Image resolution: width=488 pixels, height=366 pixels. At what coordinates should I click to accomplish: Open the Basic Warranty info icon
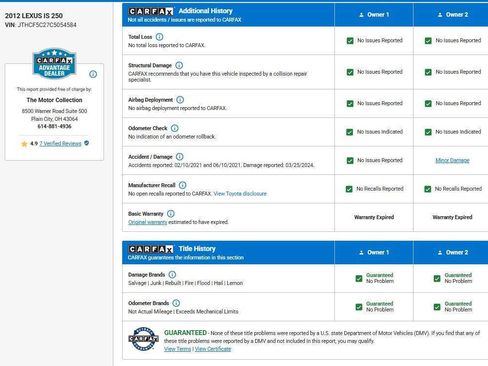[171, 214]
